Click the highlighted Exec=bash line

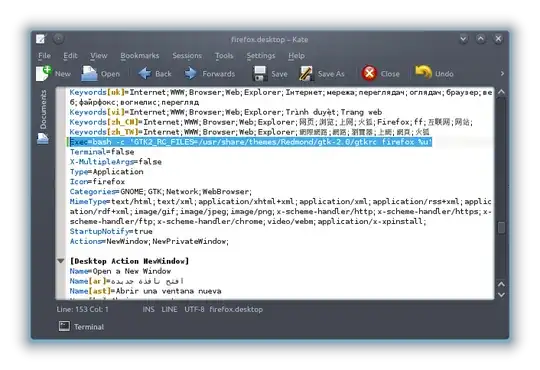tap(251, 142)
